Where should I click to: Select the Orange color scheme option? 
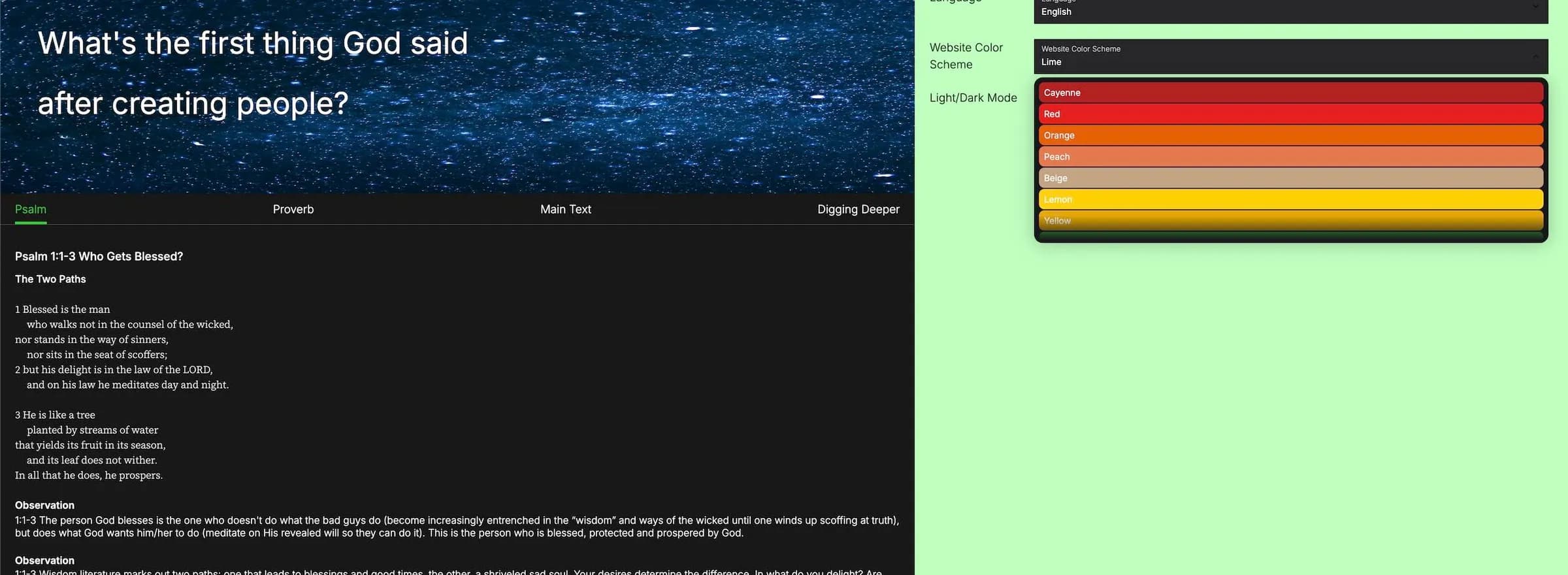click(x=1290, y=135)
